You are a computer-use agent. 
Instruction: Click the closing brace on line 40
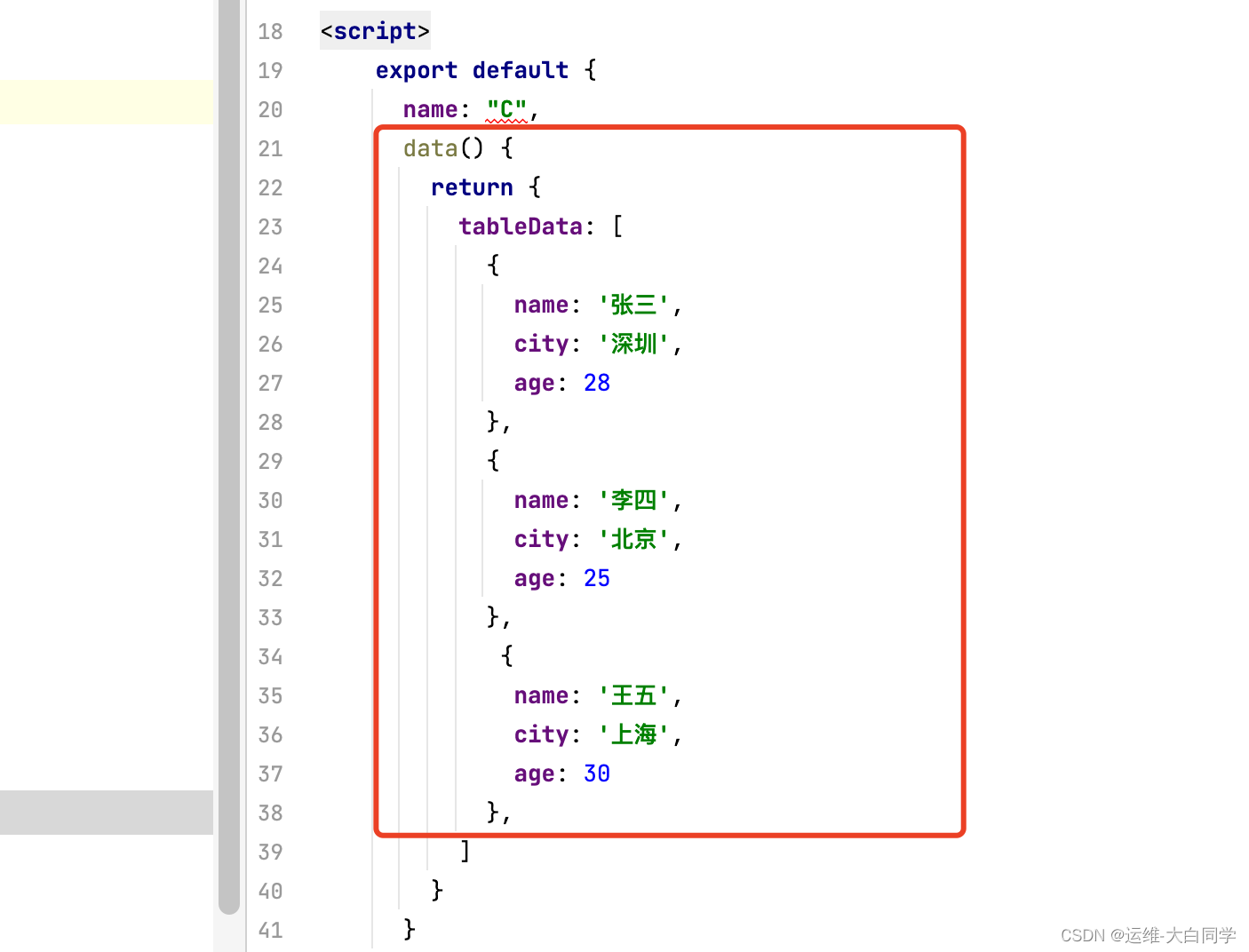(x=437, y=891)
